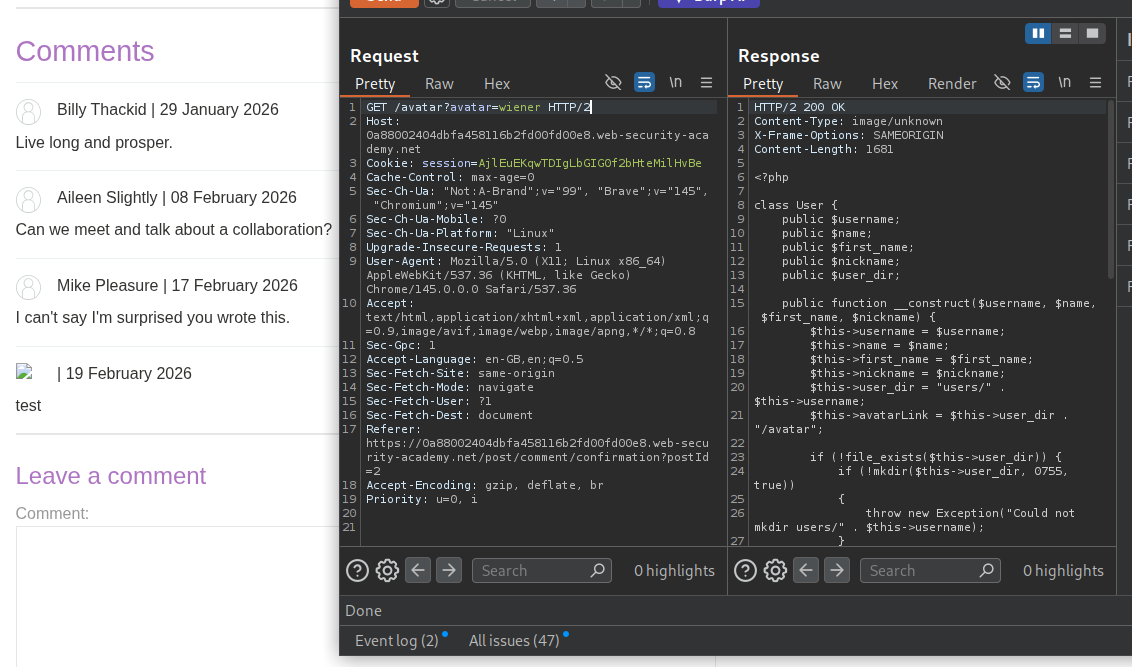Open help for the Request editor
This screenshot has width=1132, height=667.
(x=357, y=570)
